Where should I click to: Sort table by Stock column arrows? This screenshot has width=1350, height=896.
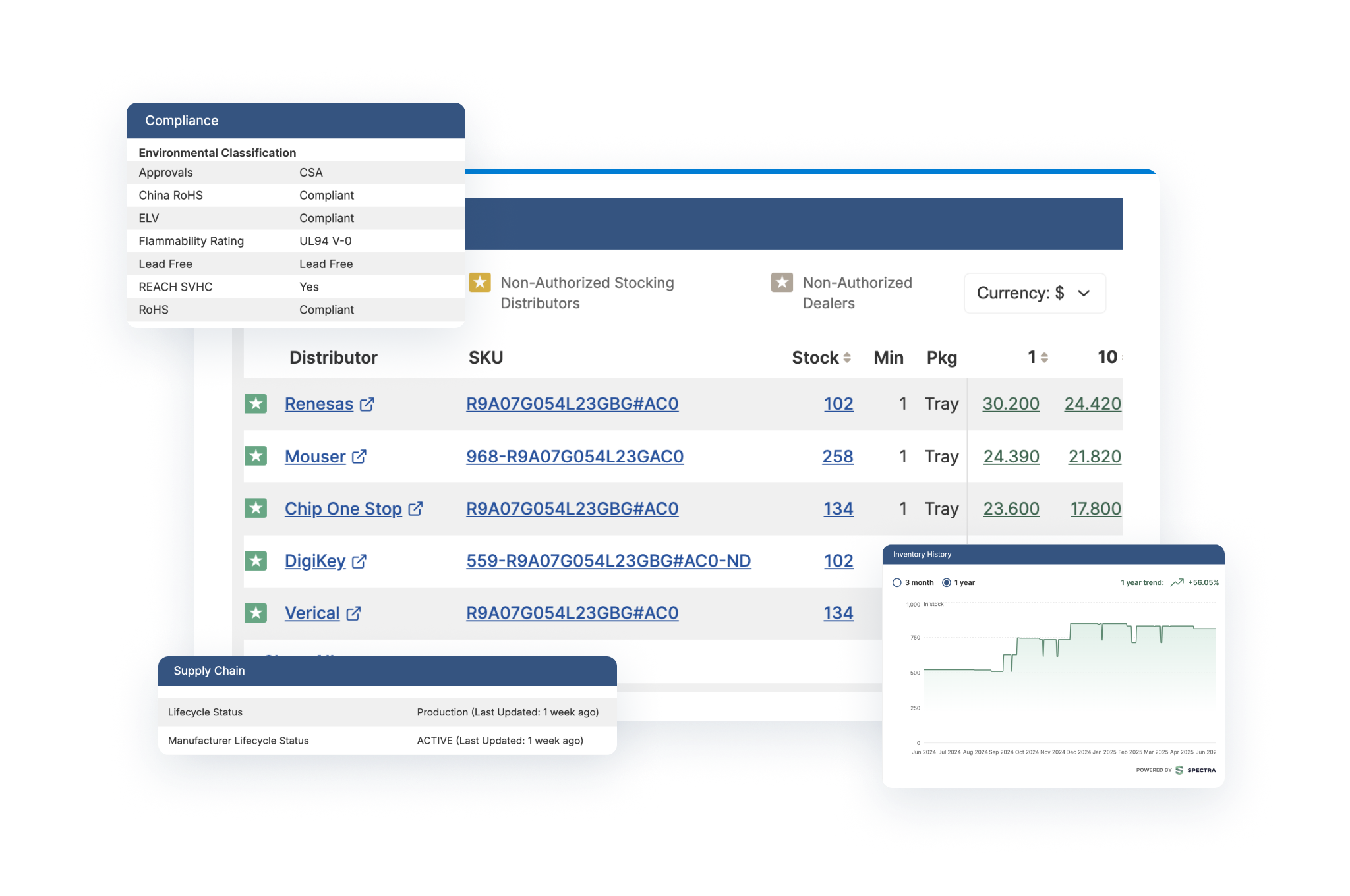(847, 358)
